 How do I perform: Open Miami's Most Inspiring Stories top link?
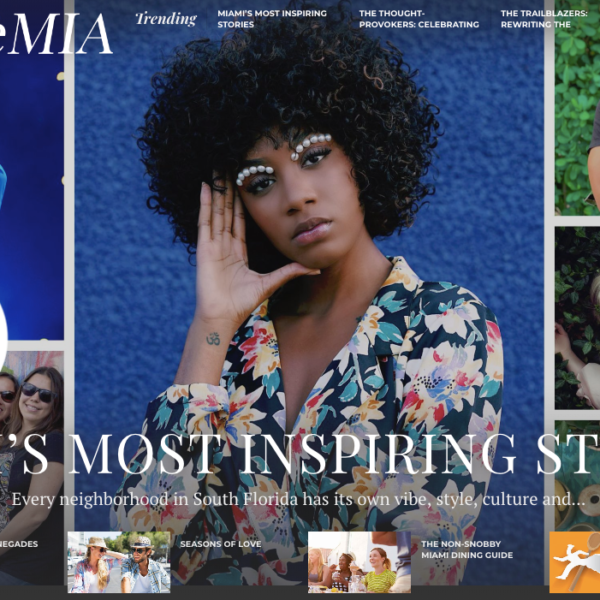[x=272, y=19]
